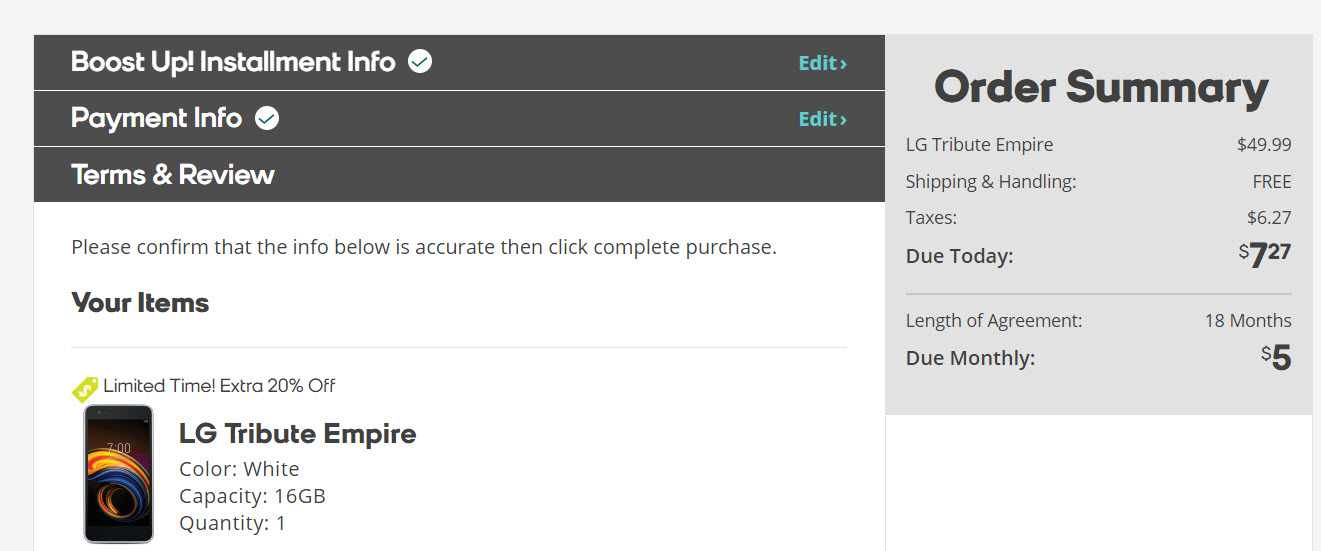The width and height of the screenshot is (1321, 551).
Task: Click the Shipping & Handling FREE value
Action: pyautogui.click(x=1271, y=182)
